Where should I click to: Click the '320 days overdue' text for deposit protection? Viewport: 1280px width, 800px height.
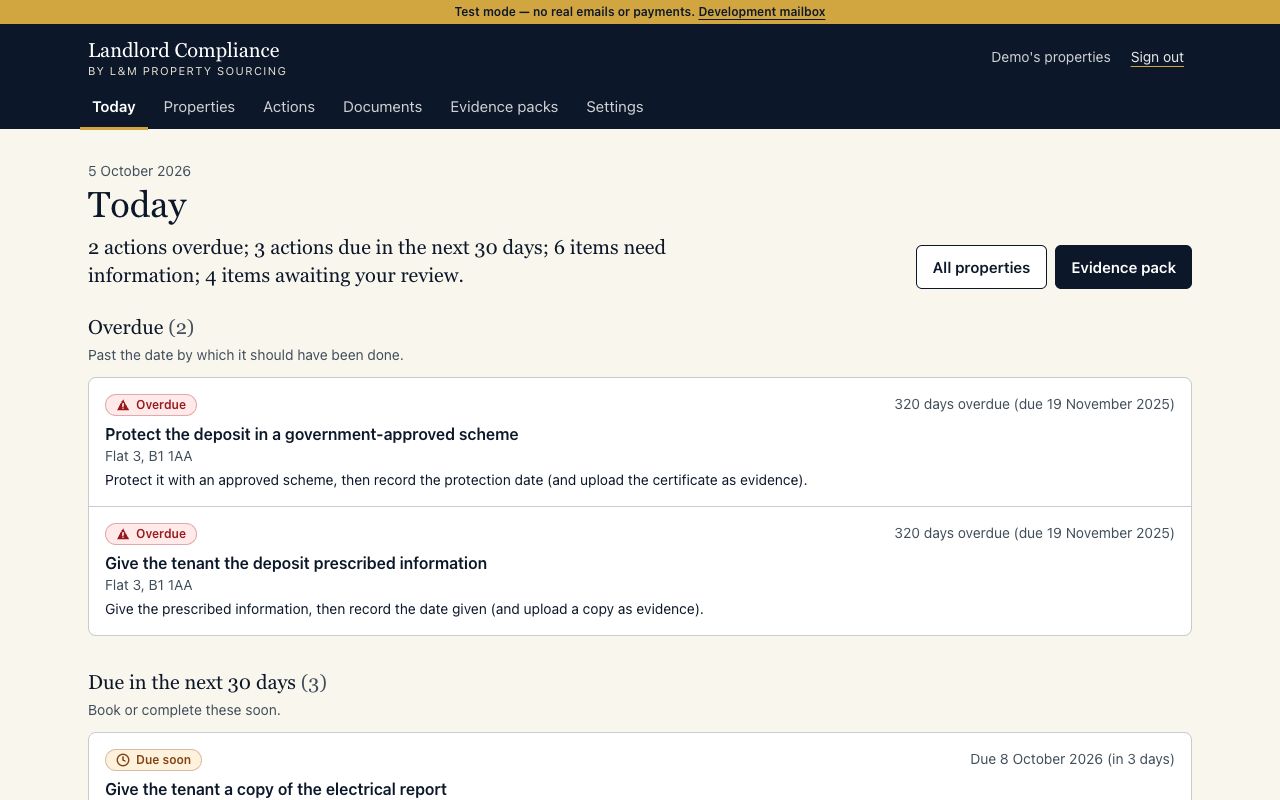(1034, 404)
